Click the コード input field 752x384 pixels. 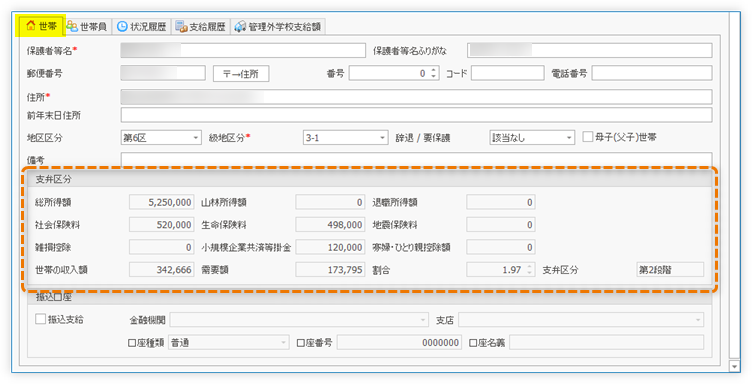coord(507,73)
